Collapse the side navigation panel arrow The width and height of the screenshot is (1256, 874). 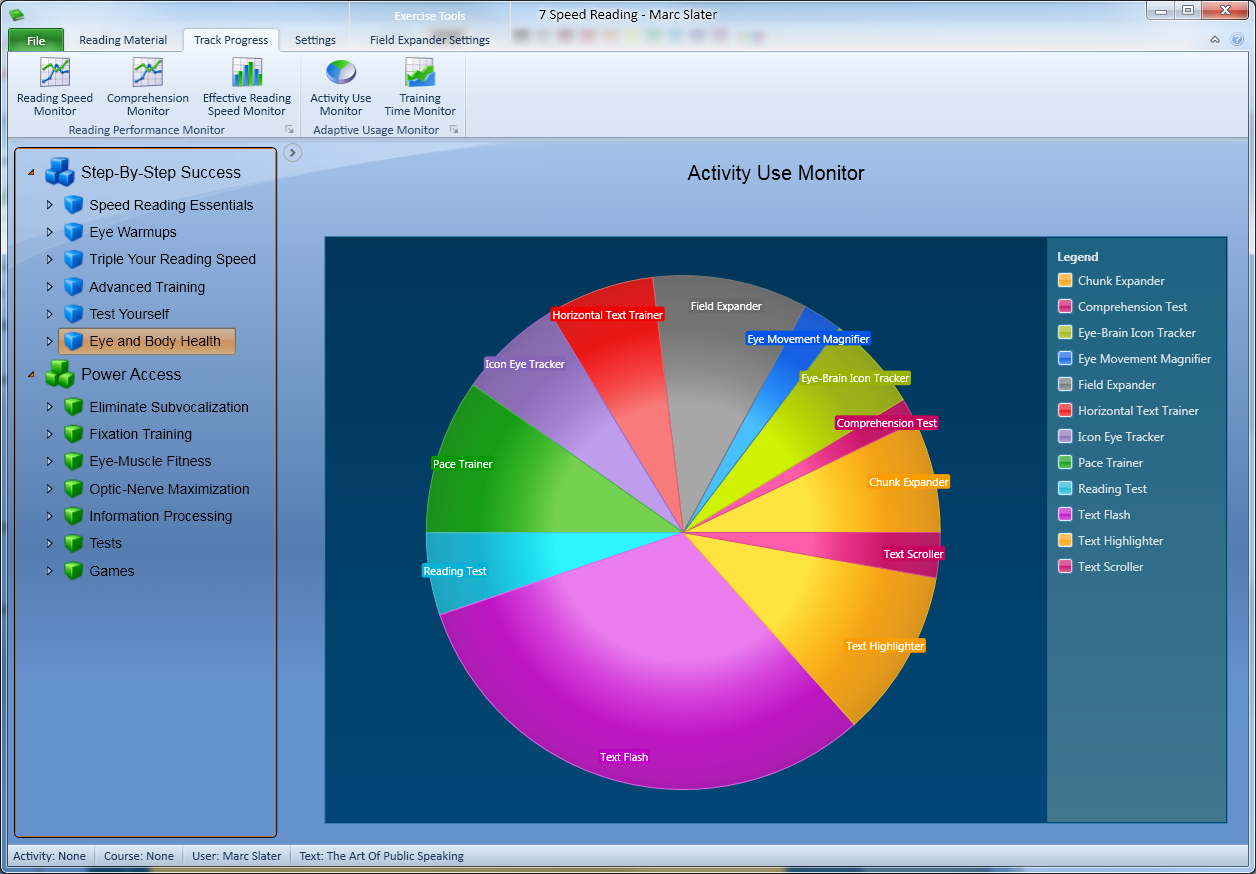(292, 152)
